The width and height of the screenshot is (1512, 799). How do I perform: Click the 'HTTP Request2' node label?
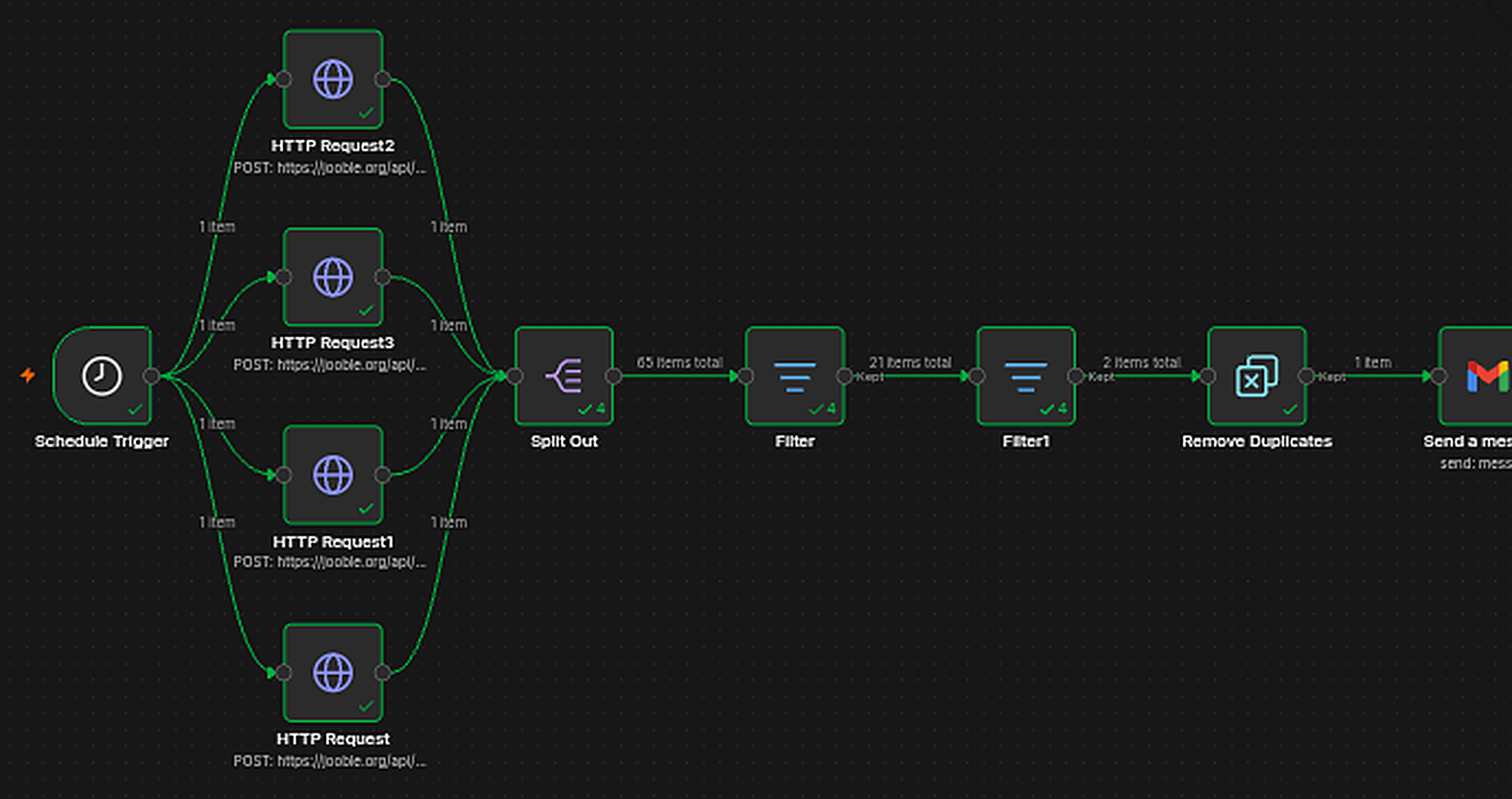pos(333,145)
